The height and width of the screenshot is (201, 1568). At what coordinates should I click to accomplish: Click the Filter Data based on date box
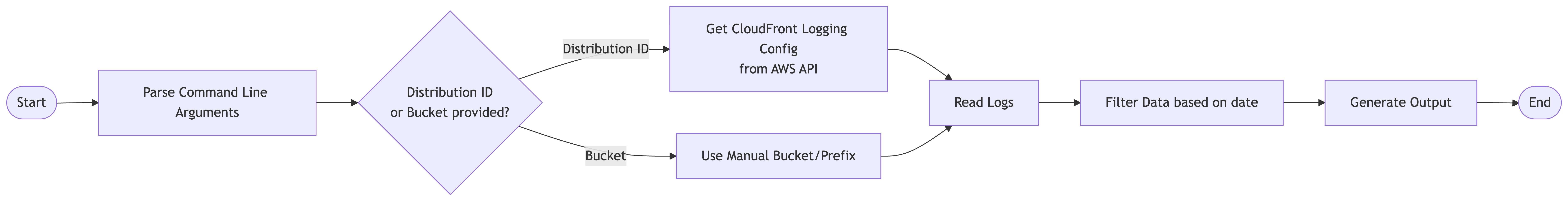[x=1181, y=103]
